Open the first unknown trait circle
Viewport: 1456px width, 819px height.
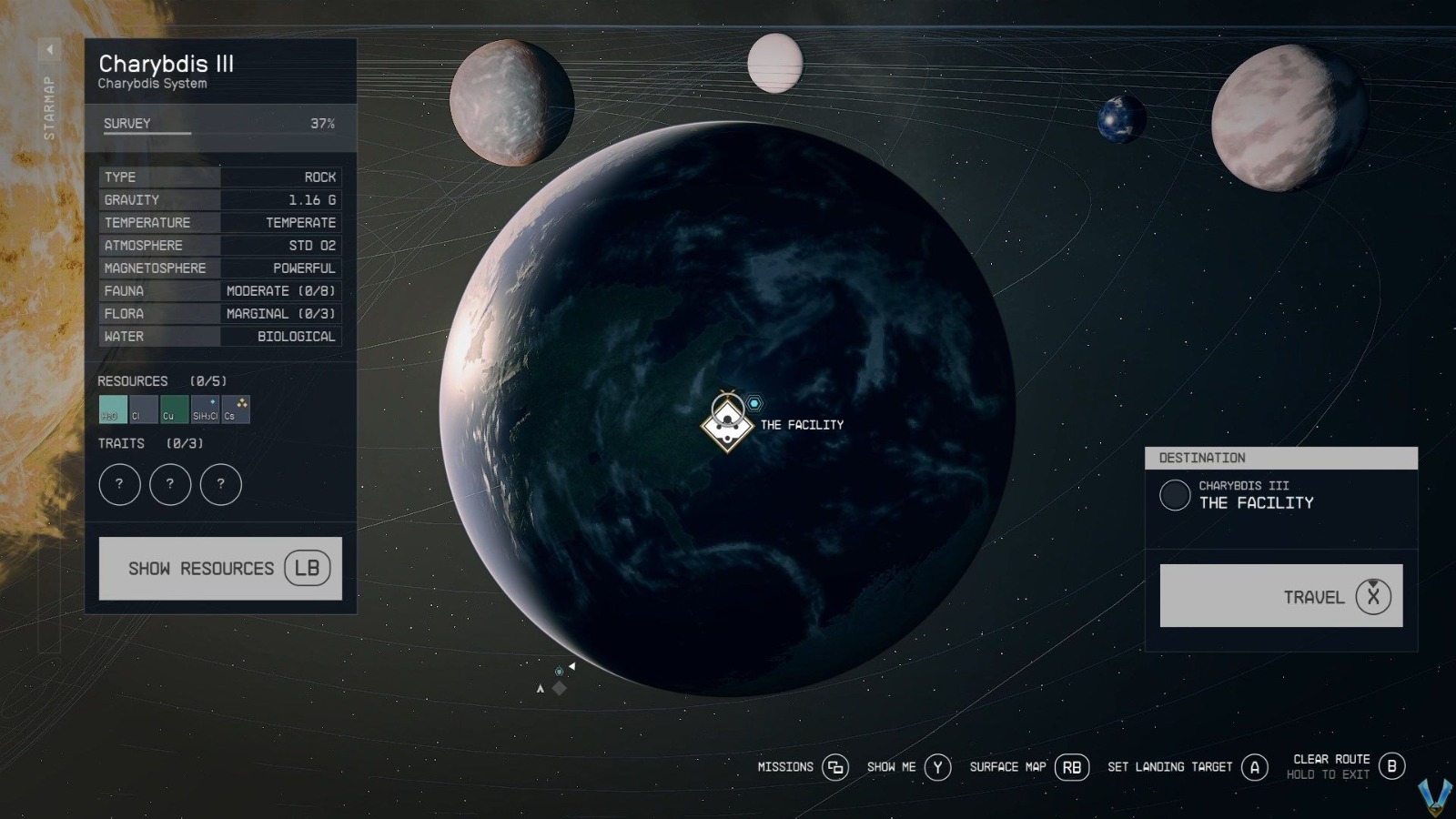pyautogui.click(x=119, y=484)
